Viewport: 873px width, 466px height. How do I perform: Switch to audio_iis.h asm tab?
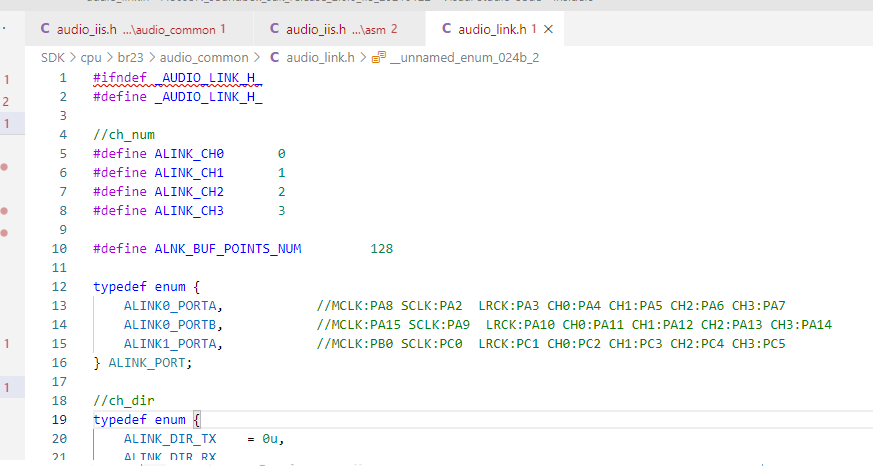click(340, 29)
